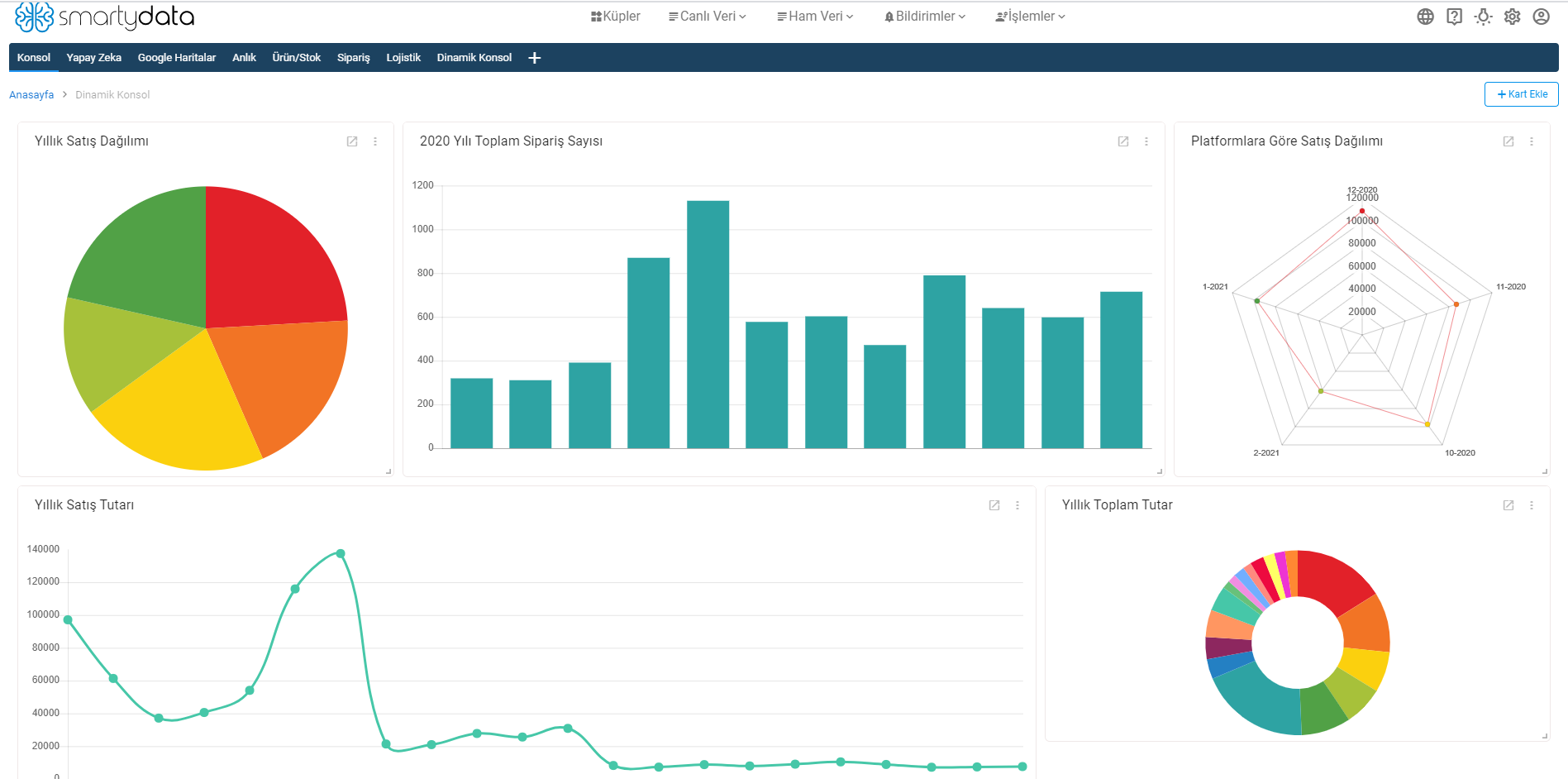This screenshot has width=1568, height=779.
Task: Expand the Ham Veri dropdown
Action: pyautogui.click(x=815, y=17)
